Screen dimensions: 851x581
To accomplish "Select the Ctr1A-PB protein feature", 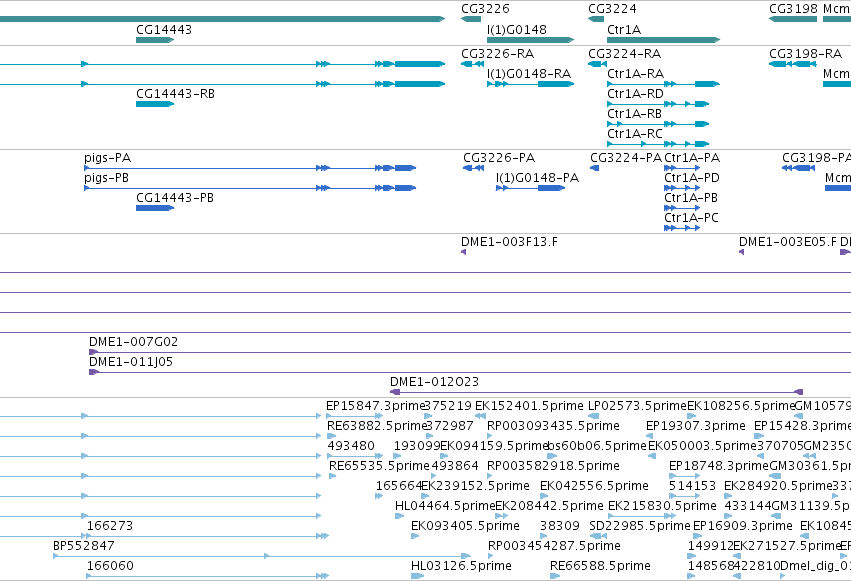I will [x=682, y=208].
